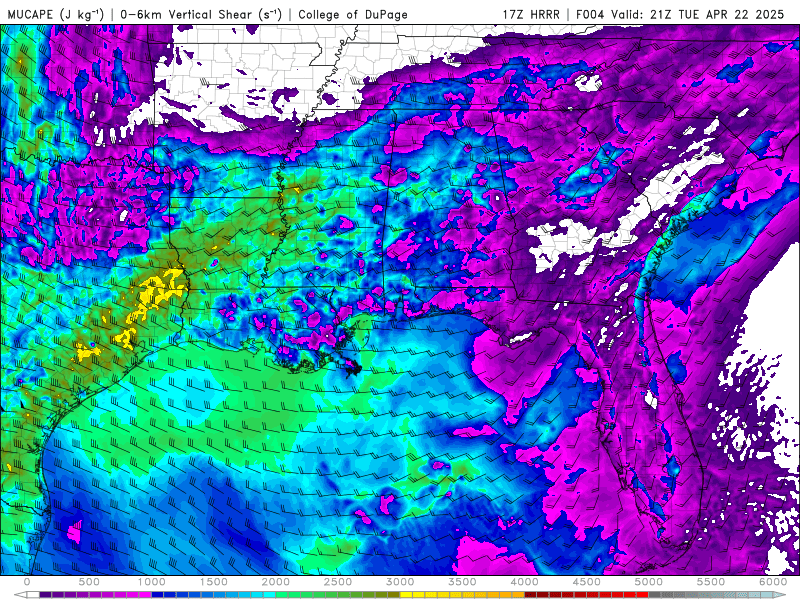Click the 3000 value on the color scale

[400, 582]
